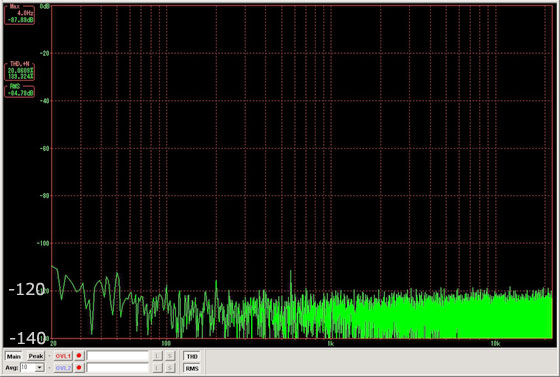560x377 pixels.
Task: Click the L button in the OVL1 row
Action: point(158,356)
